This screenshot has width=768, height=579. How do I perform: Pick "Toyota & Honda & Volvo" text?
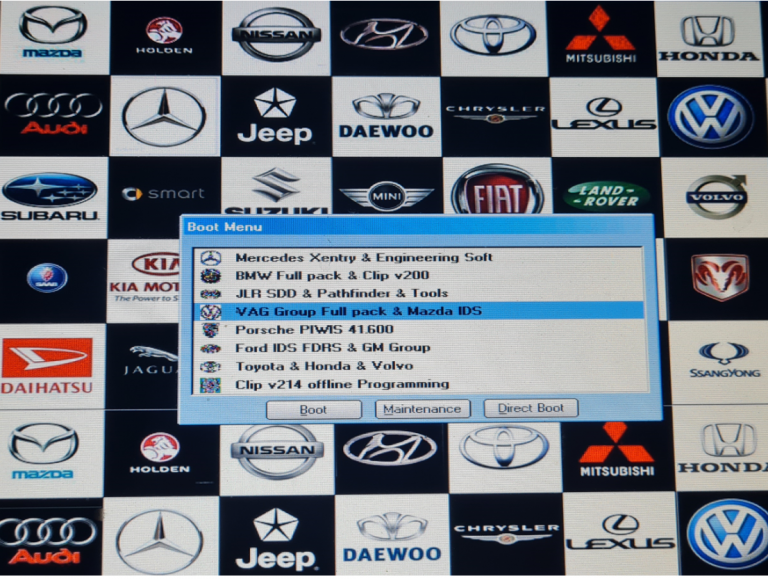(x=324, y=366)
